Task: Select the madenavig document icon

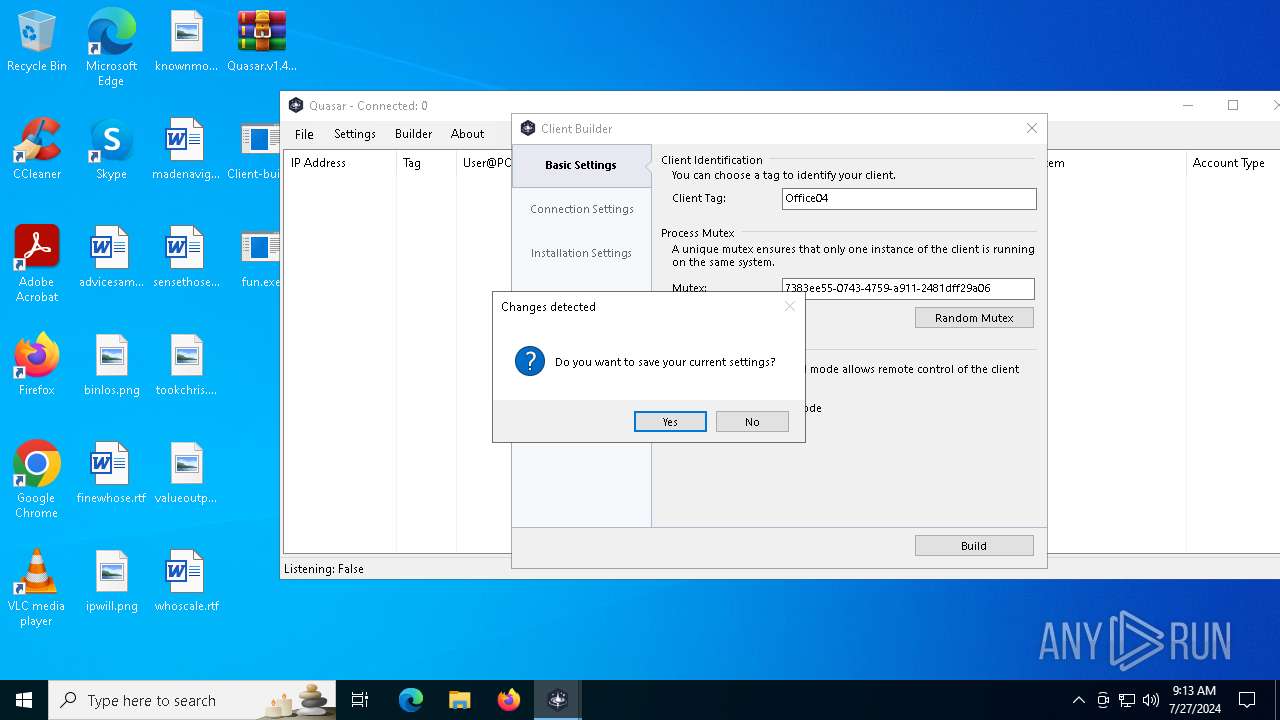Action: [x=186, y=150]
